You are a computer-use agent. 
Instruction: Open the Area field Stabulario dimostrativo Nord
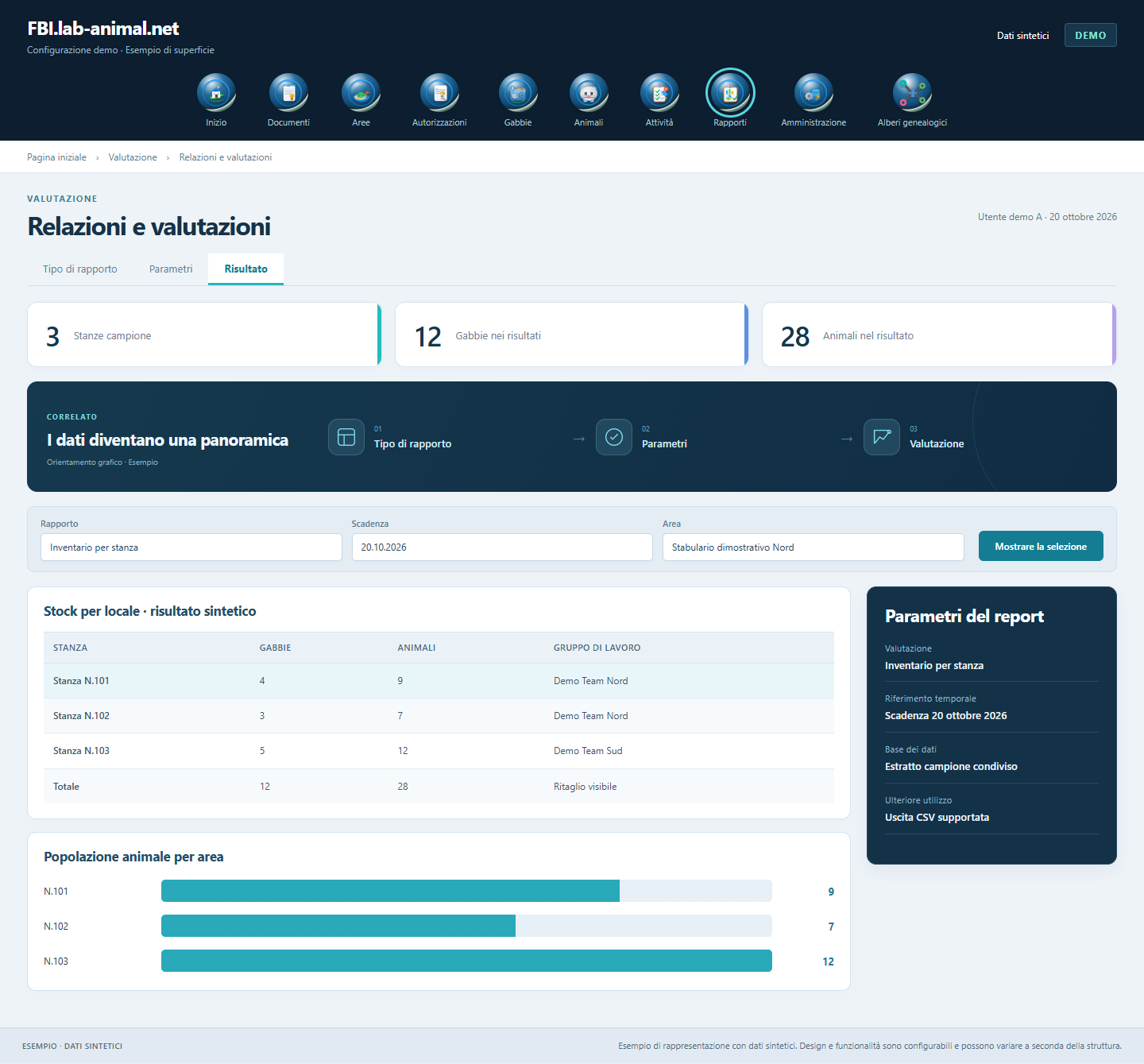coord(814,547)
